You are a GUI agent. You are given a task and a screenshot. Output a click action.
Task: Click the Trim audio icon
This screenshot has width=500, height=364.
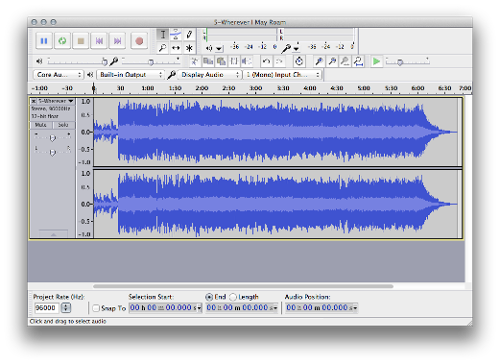point(234,61)
